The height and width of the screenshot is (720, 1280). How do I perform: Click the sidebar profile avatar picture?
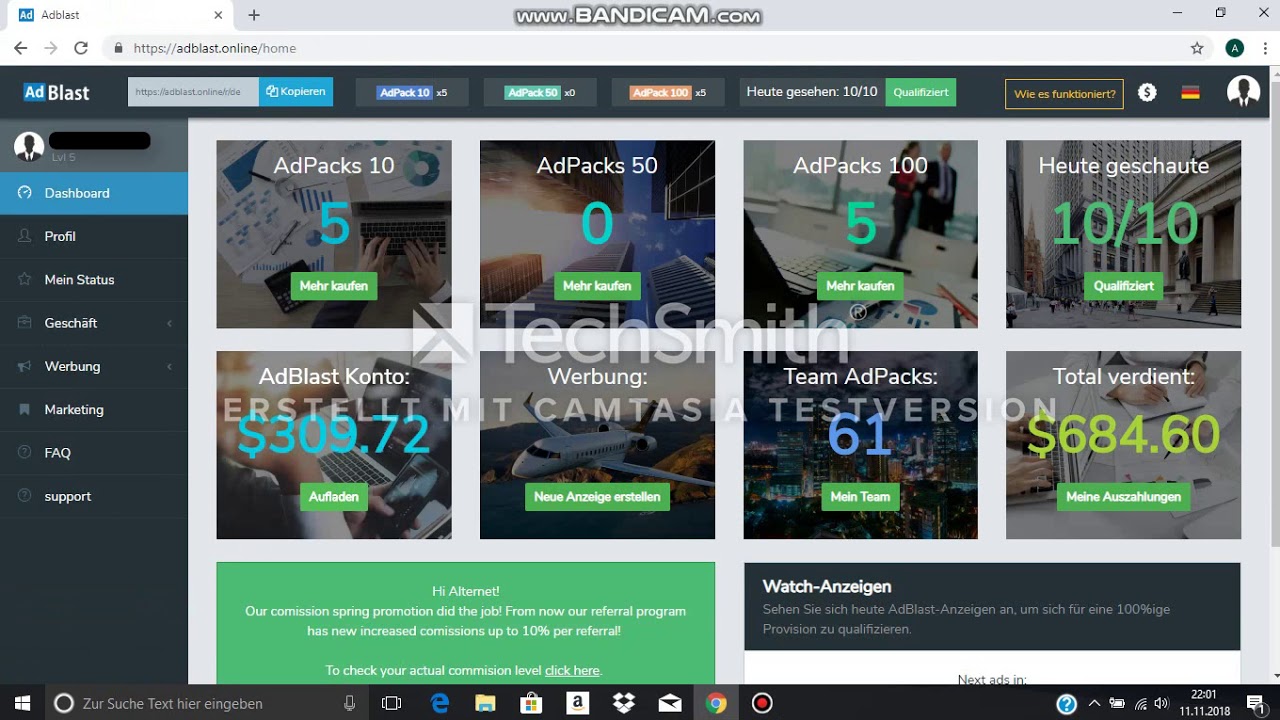28,146
